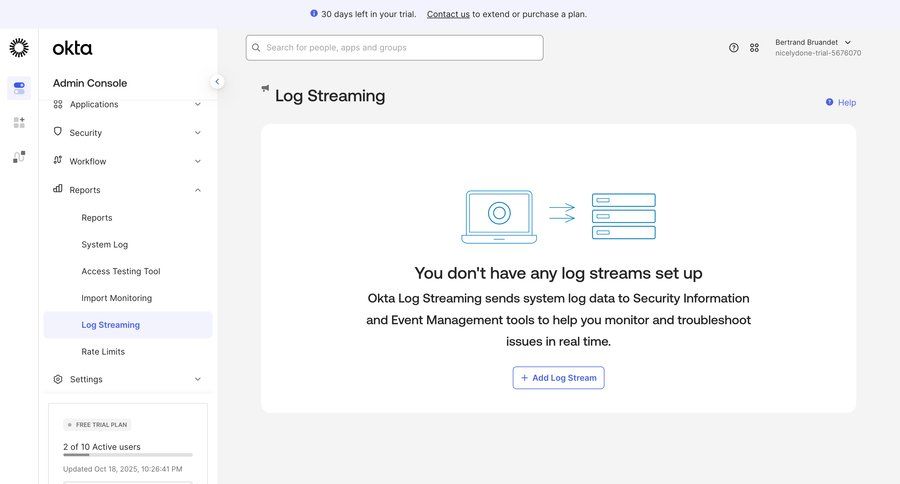Click the okta wordmark logo

click(x=72, y=48)
